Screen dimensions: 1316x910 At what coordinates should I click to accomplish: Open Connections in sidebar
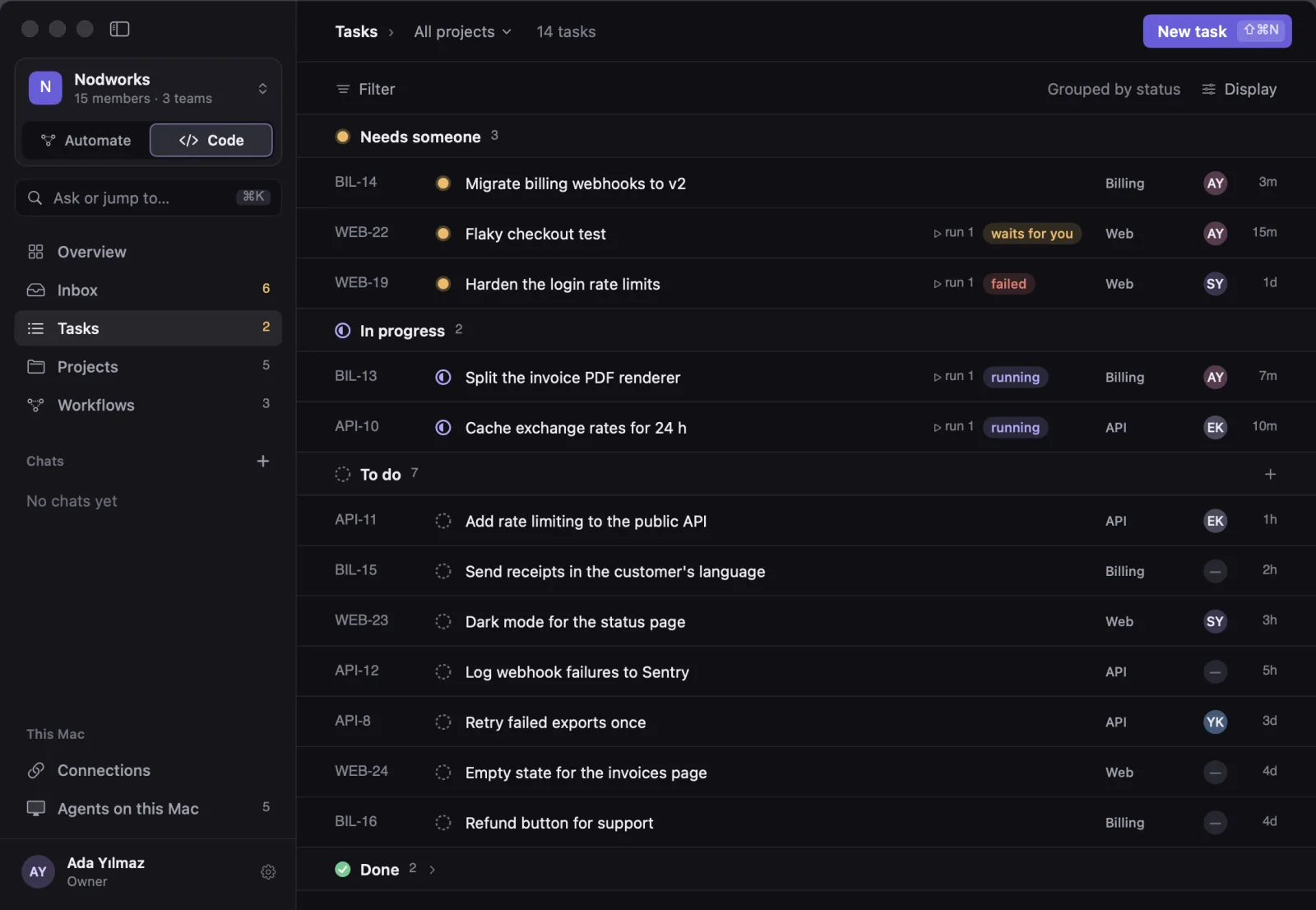(148, 770)
